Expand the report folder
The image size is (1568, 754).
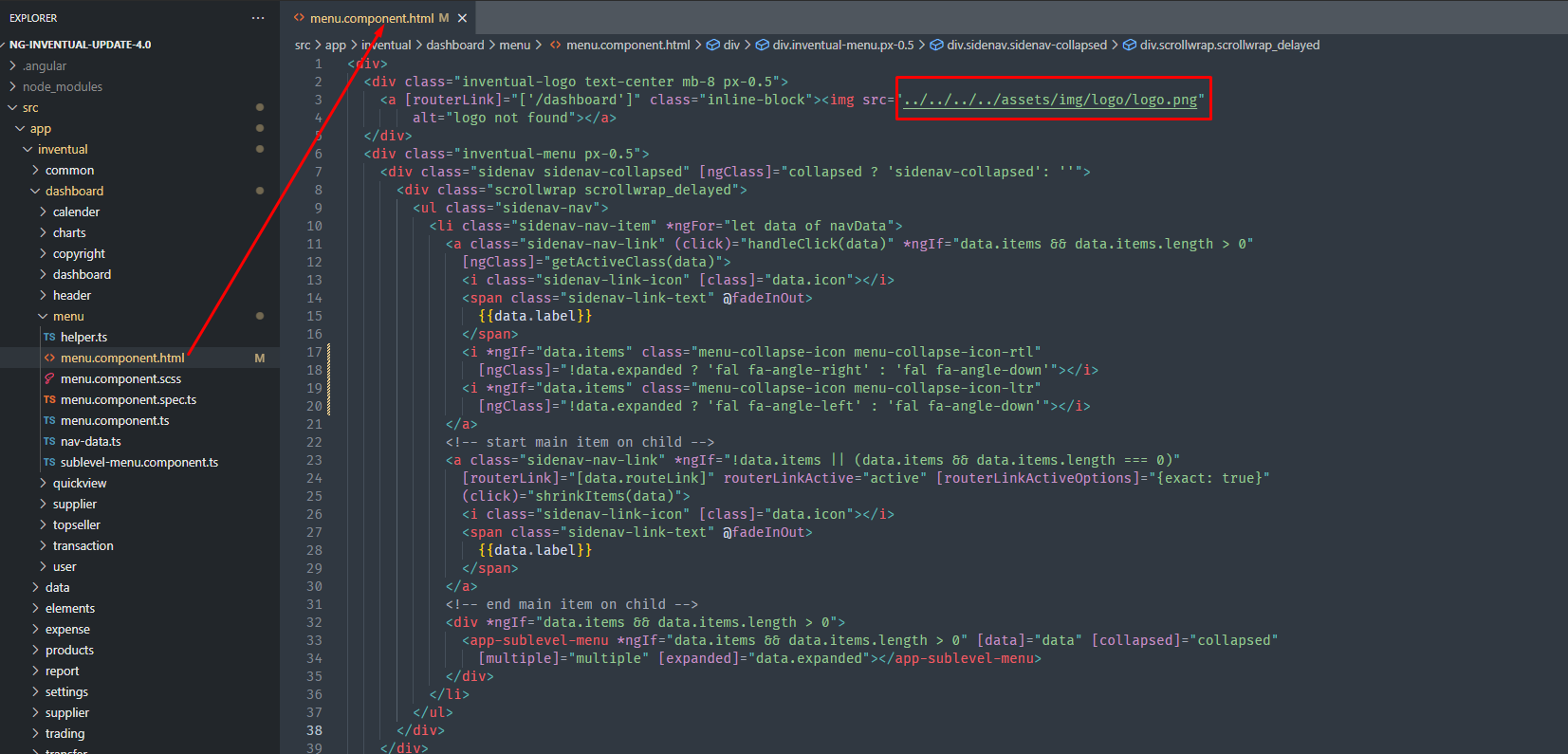tap(62, 671)
